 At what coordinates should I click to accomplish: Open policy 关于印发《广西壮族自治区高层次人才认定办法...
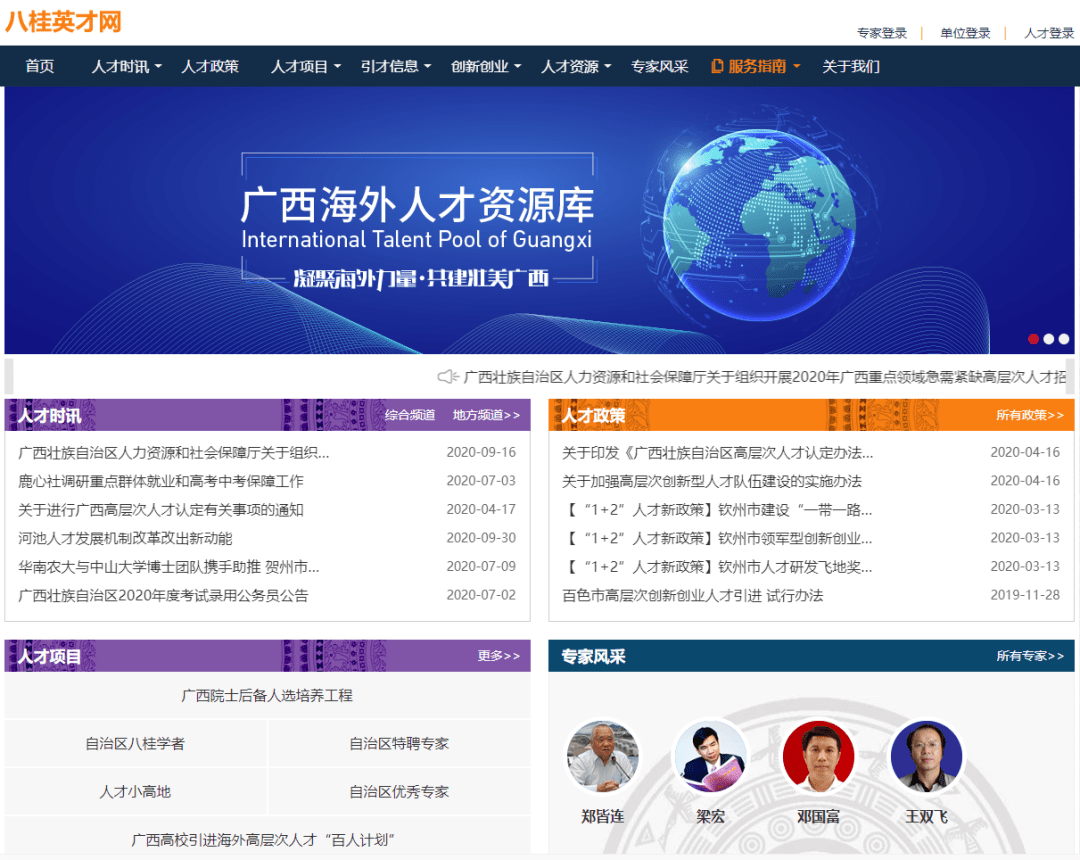[718, 452]
